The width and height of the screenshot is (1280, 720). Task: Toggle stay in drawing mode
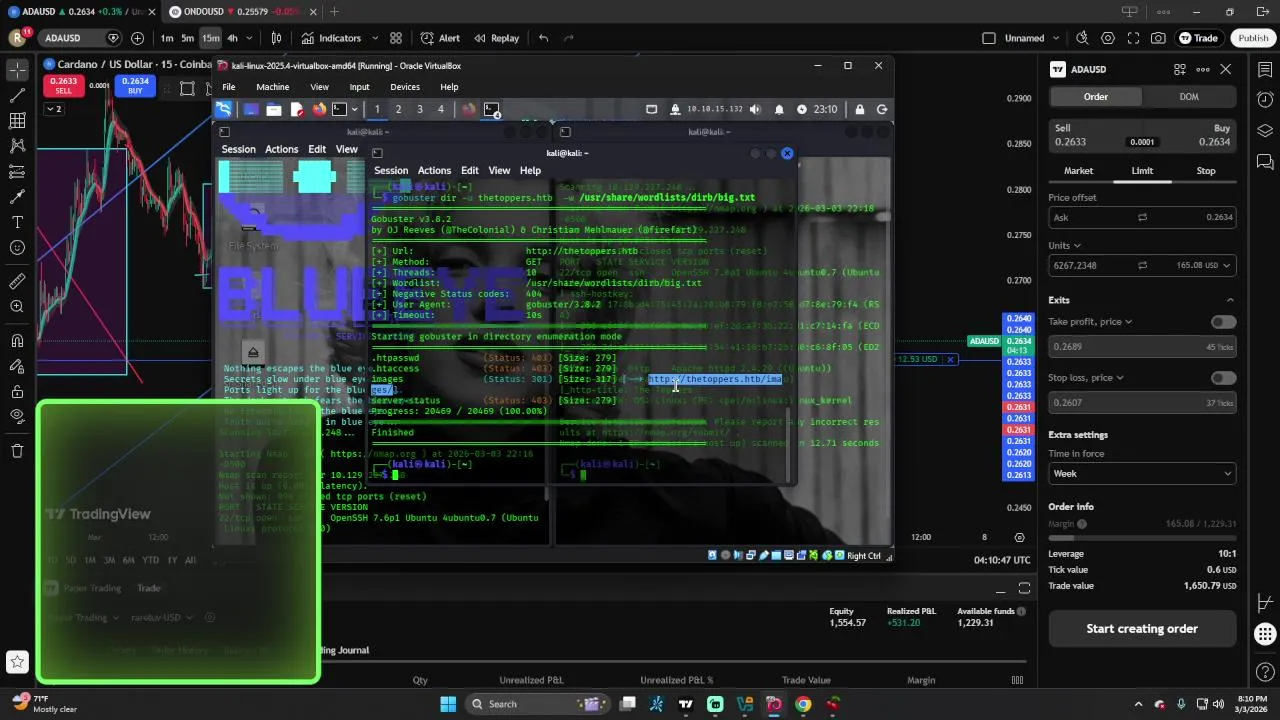(x=17, y=366)
